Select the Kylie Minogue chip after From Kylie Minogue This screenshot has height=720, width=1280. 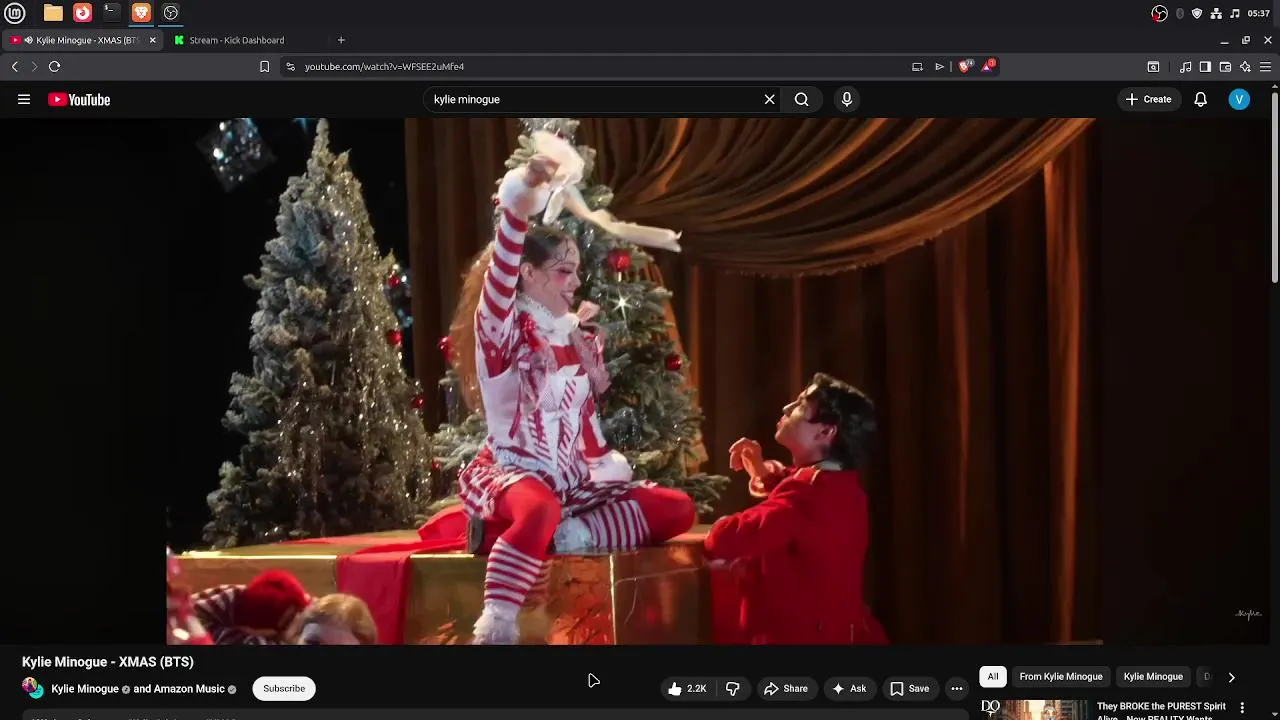(1153, 677)
